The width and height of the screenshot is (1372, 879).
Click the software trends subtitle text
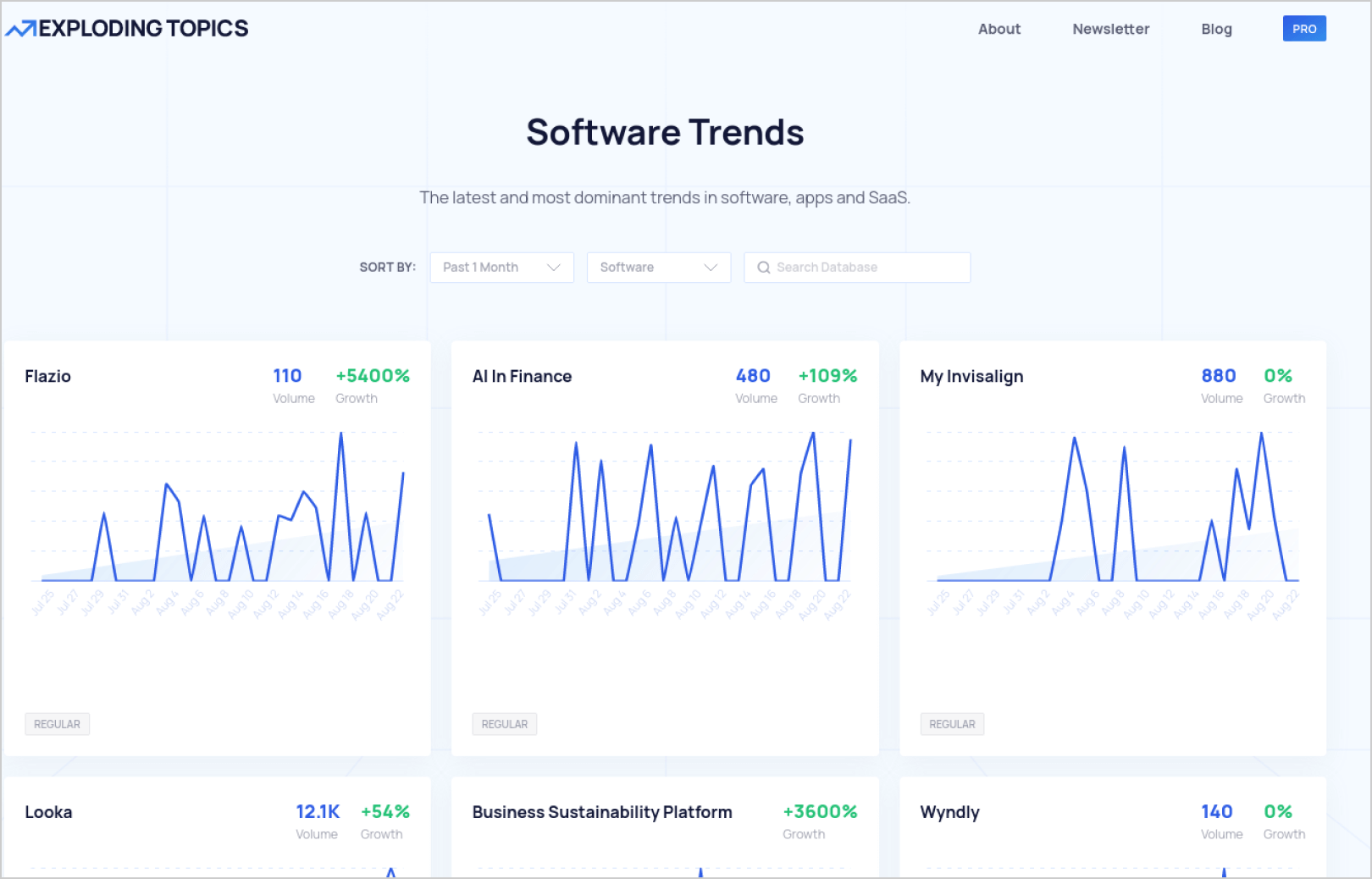tap(665, 198)
